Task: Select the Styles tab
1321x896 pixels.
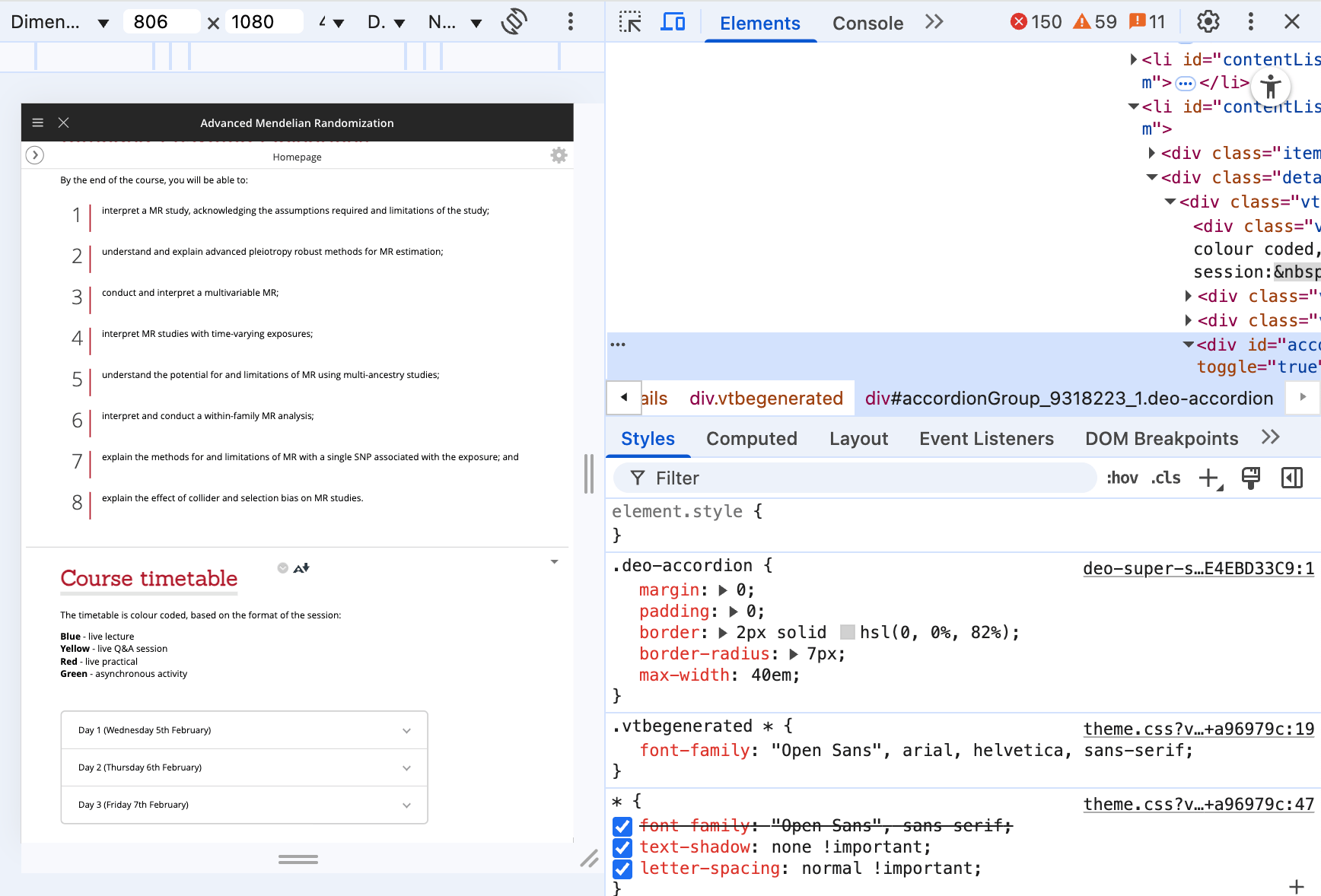Action: click(648, 439)
